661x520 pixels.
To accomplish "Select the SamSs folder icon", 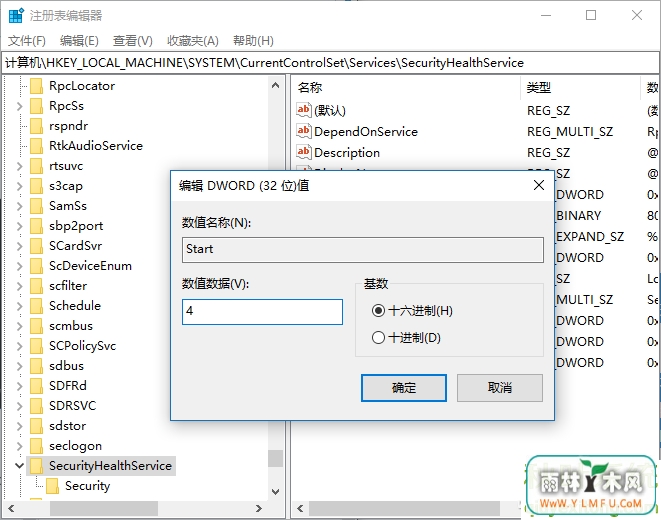I will tap(37, 206).
